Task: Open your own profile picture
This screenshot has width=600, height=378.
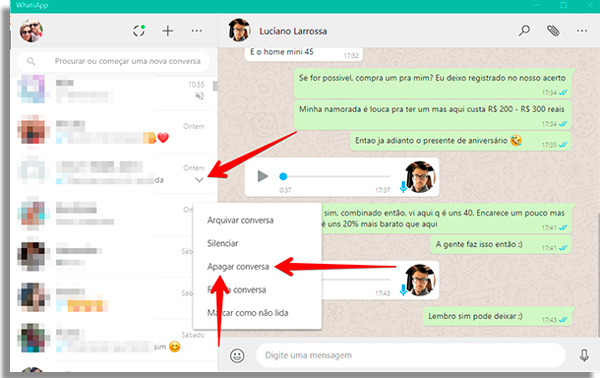Action: pos(31,31)
